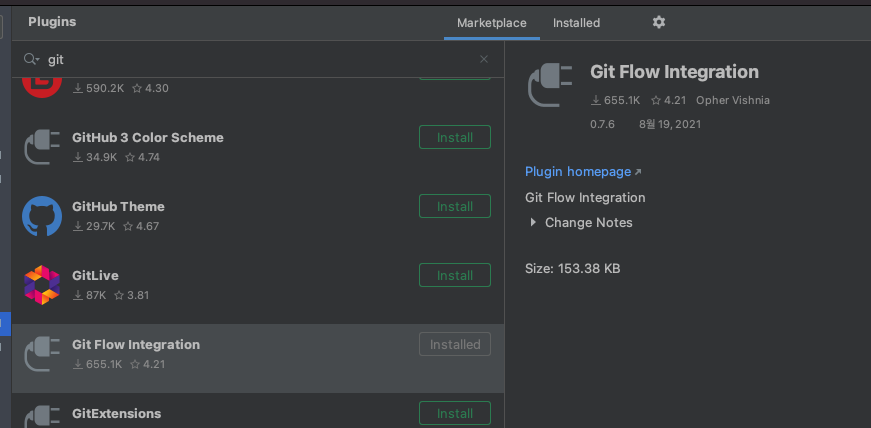Image resolution: width=871 pixels, height=428 pixels.
Task: Click the Plugins dialog title
Action: [x=52, y=22]
